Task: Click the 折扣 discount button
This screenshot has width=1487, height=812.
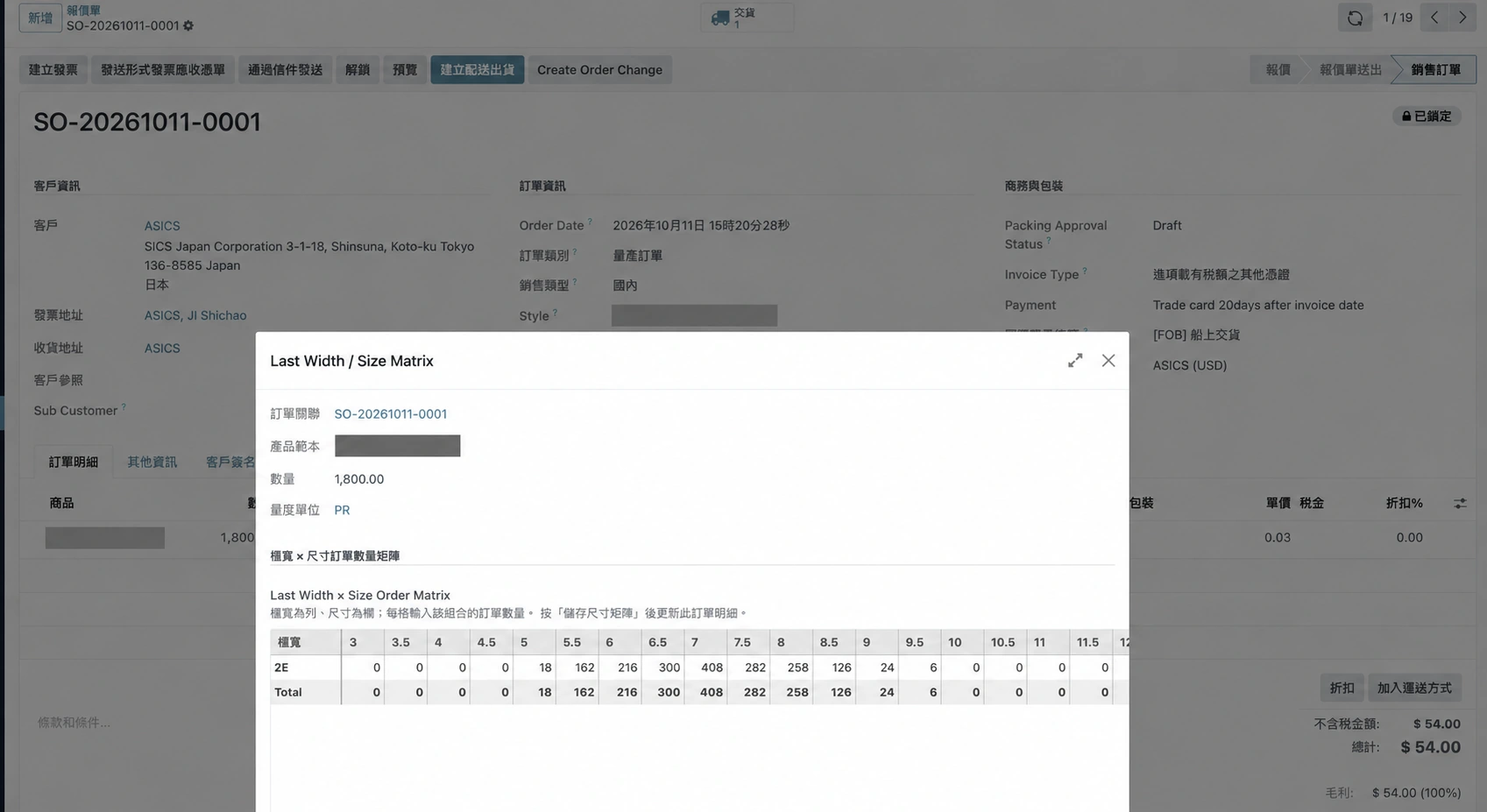Action: coord(1342,688)
